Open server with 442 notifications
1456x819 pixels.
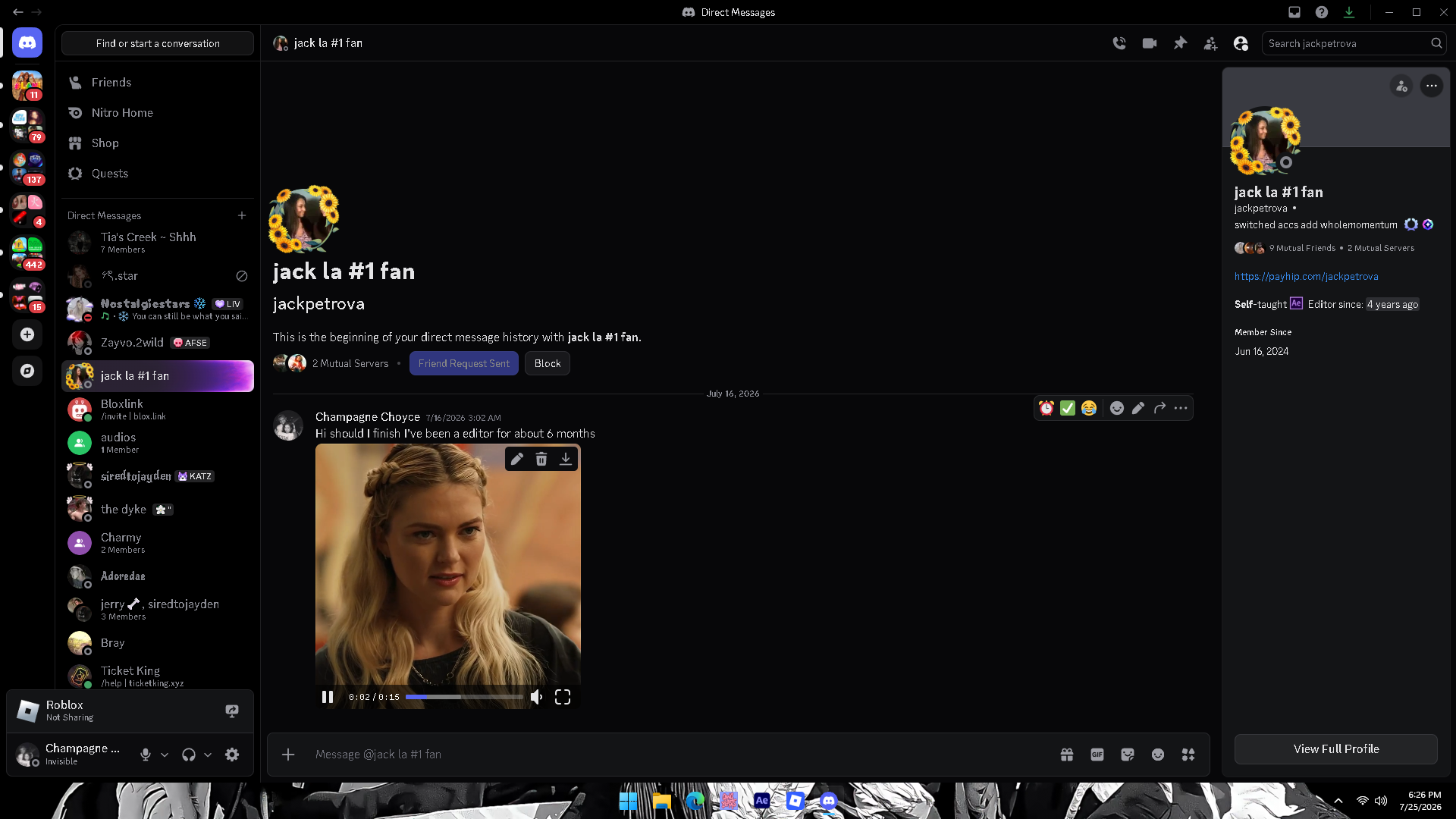27,254
